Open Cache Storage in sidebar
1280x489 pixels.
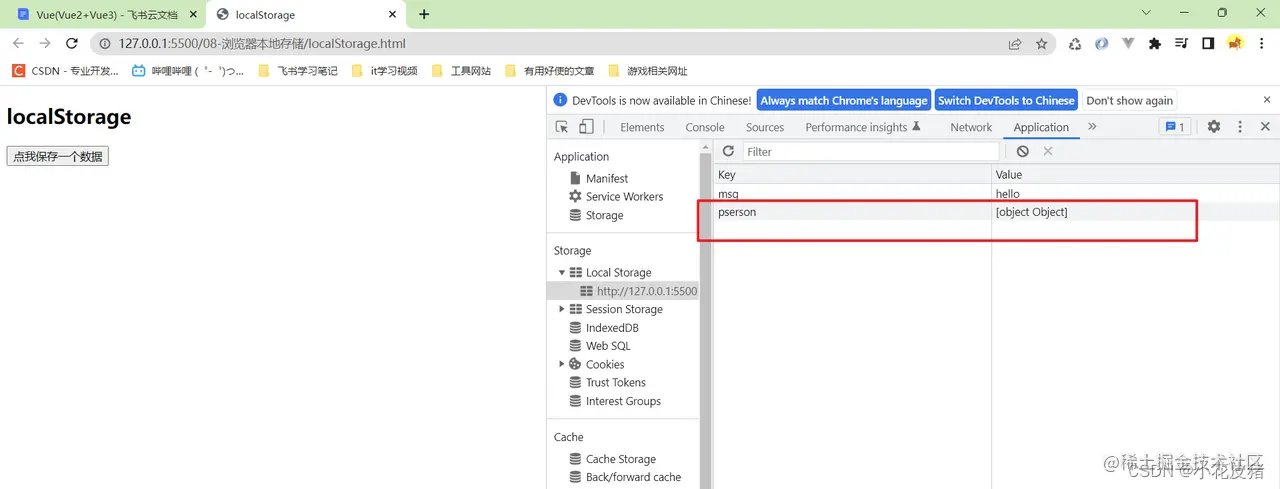click(x=621, y=459)
